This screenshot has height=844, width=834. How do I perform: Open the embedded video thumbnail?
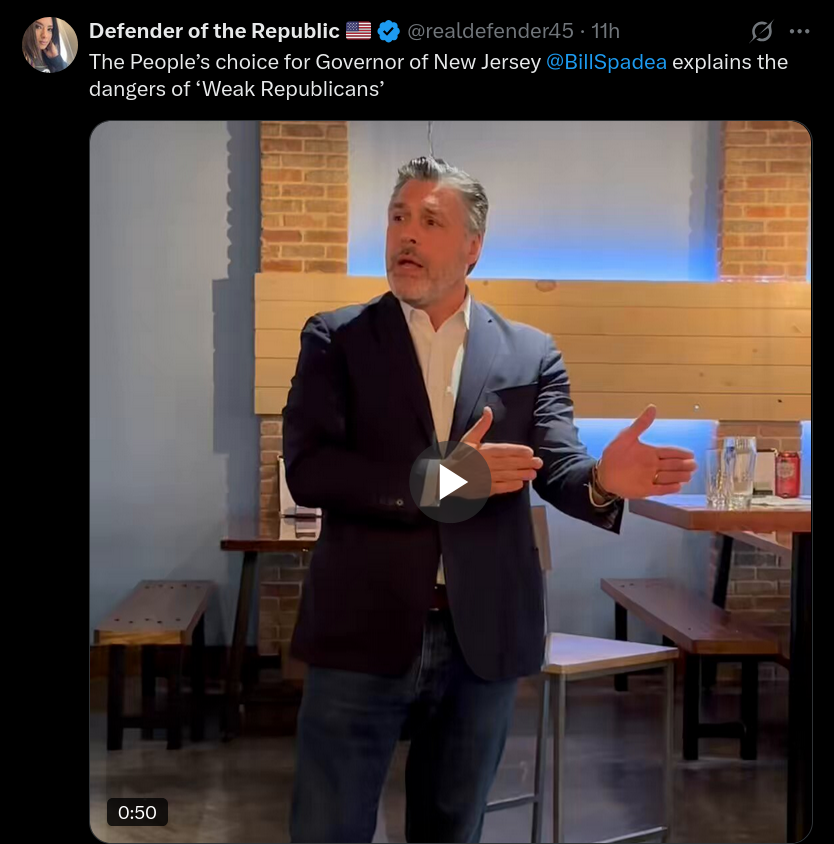click(450, 482)
